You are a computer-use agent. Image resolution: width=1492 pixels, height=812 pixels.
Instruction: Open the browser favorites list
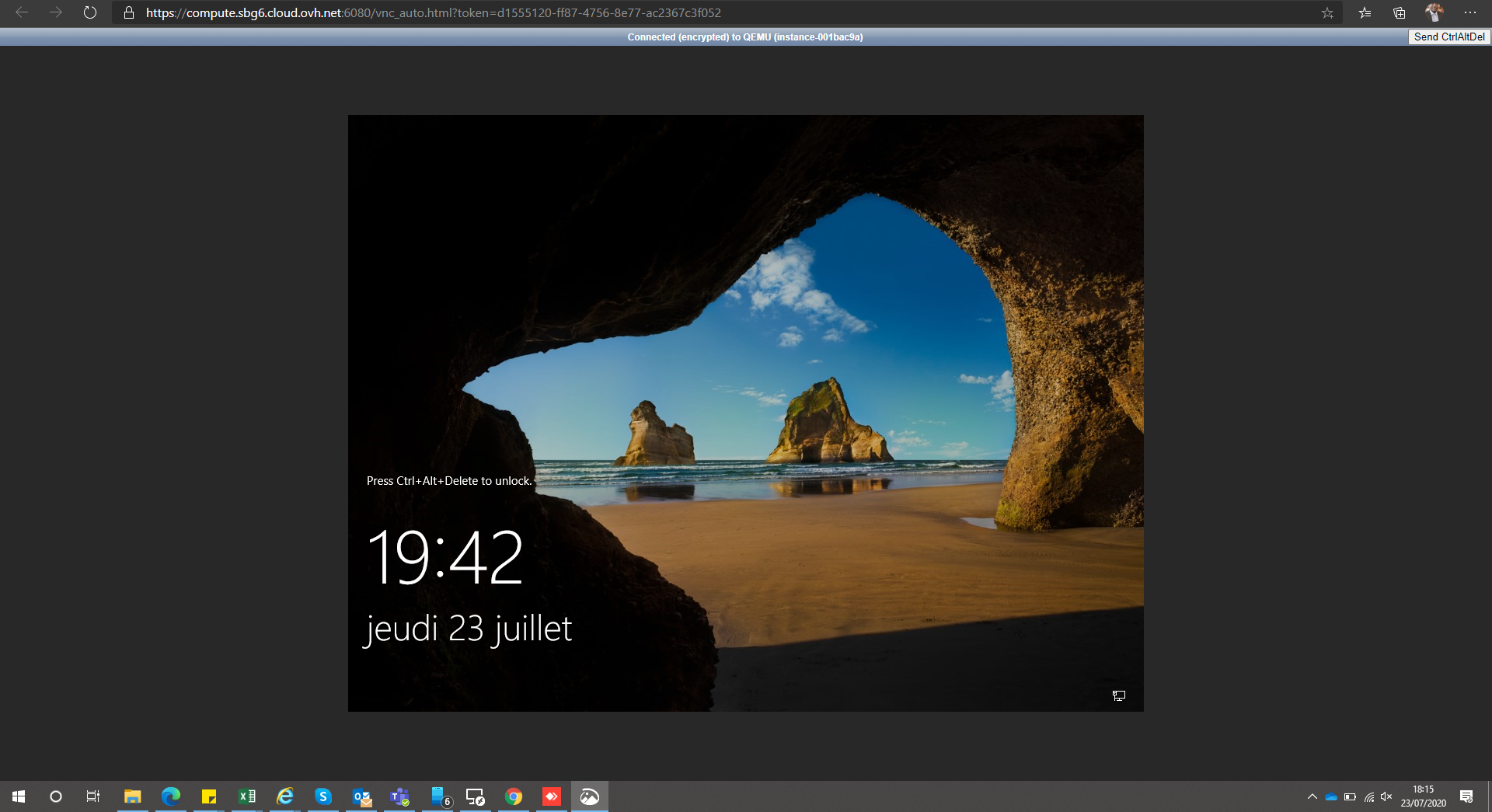click(1365, 12)
